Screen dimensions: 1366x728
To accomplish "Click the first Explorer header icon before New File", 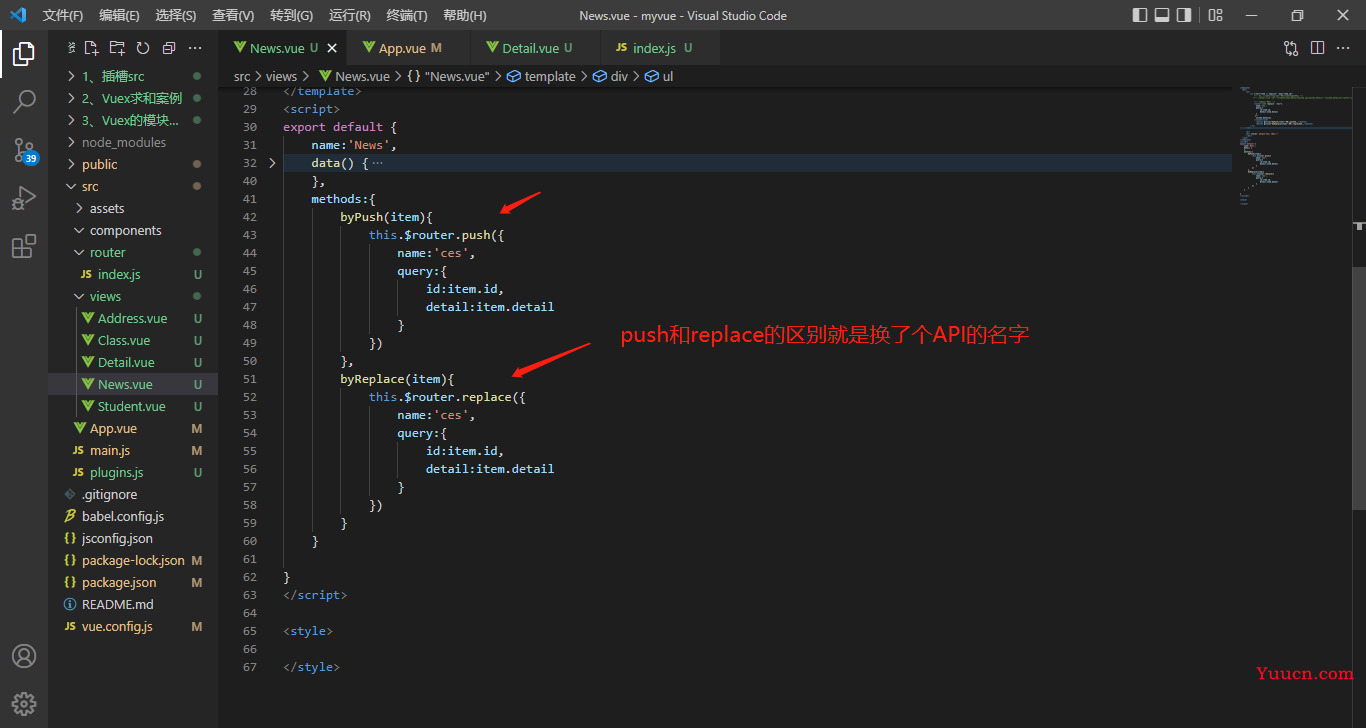I will tap(72, 48).
